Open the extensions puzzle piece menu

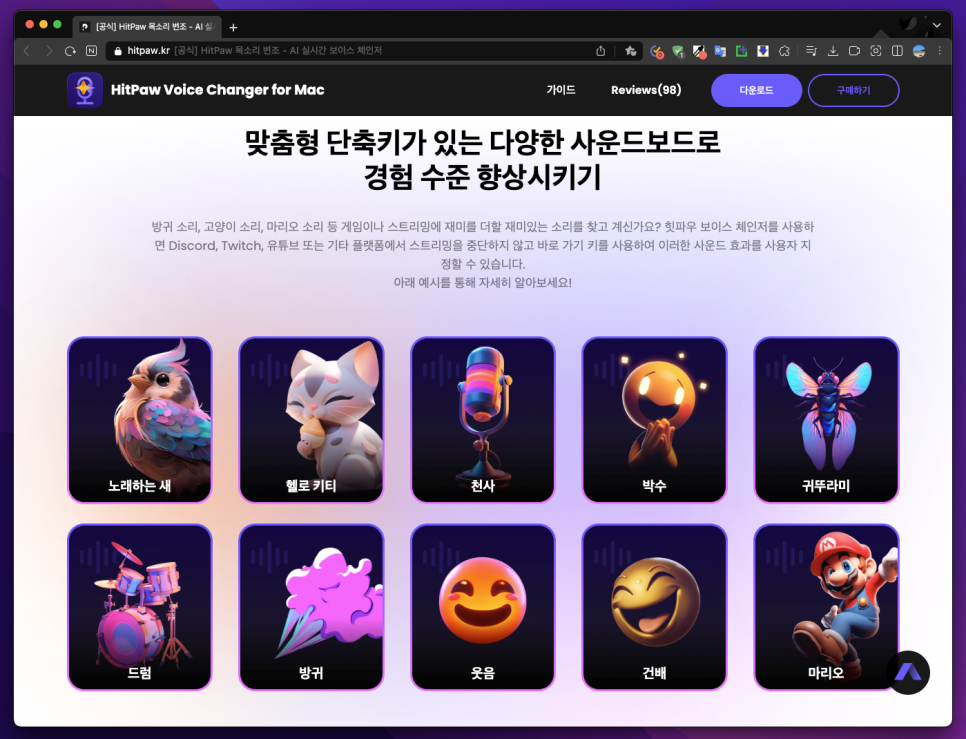[x=784, y=51]
